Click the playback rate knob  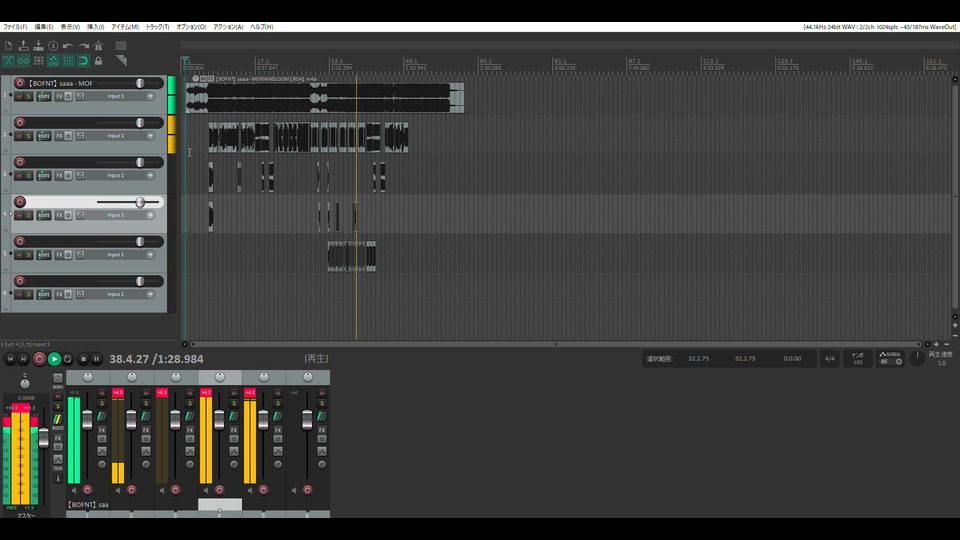pos(917,358)
